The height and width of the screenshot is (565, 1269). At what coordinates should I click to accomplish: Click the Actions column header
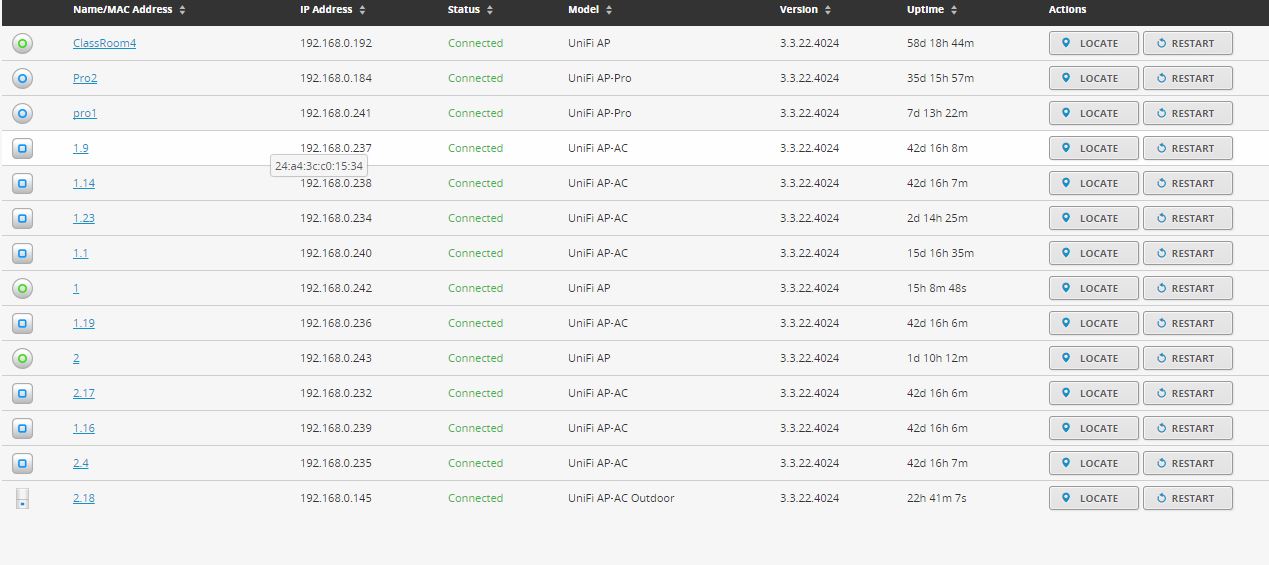[x=1067, y=10]
